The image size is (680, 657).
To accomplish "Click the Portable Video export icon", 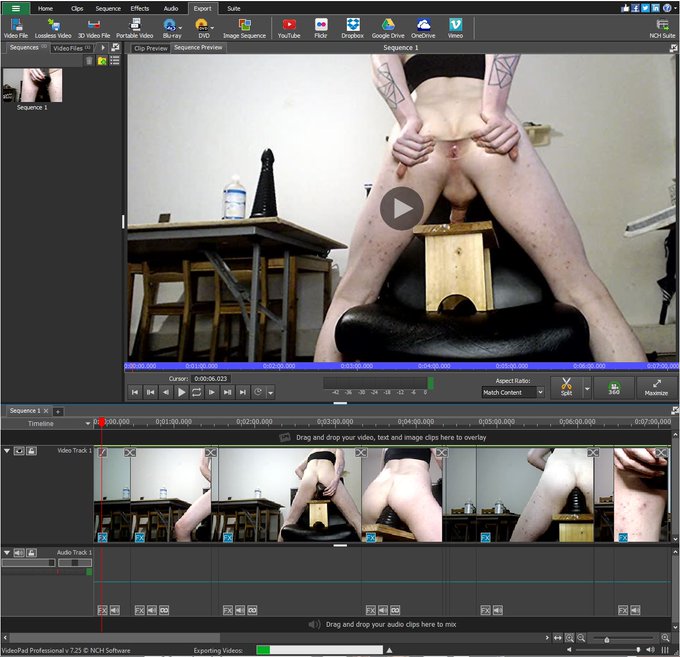I will click(x=134, y=29).
